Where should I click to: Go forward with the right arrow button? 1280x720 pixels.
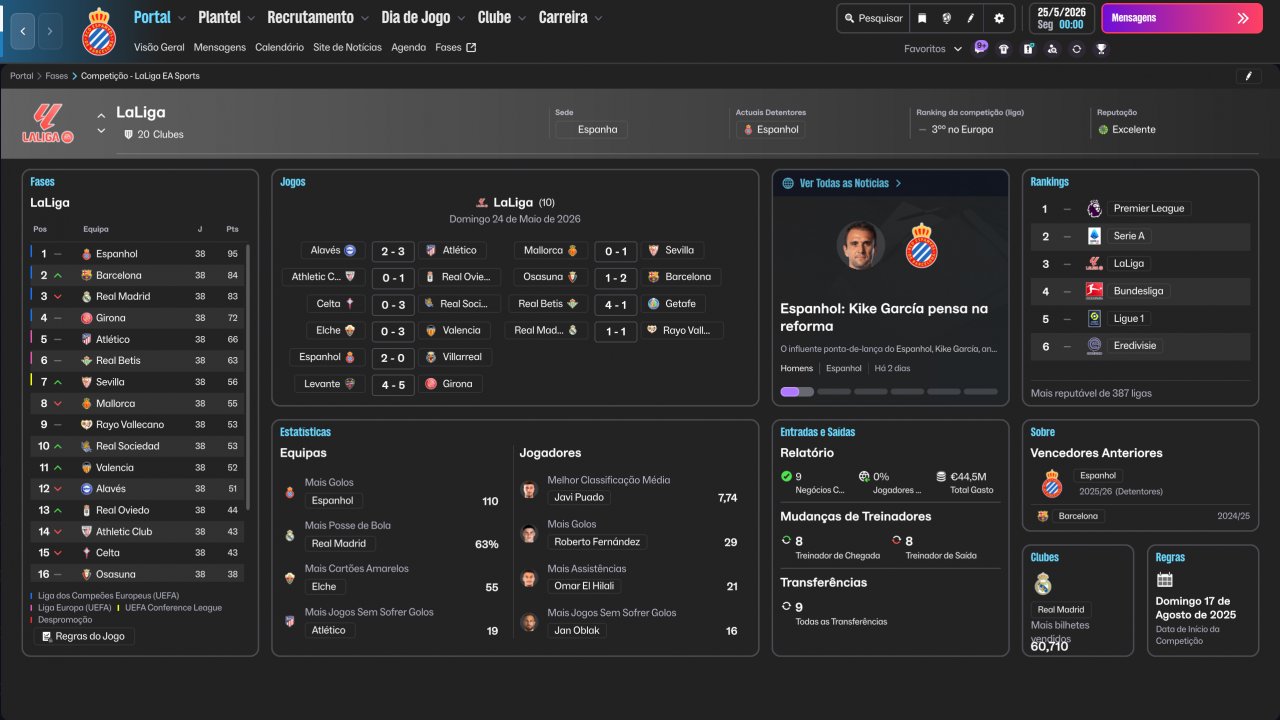(x=50, y=32)
